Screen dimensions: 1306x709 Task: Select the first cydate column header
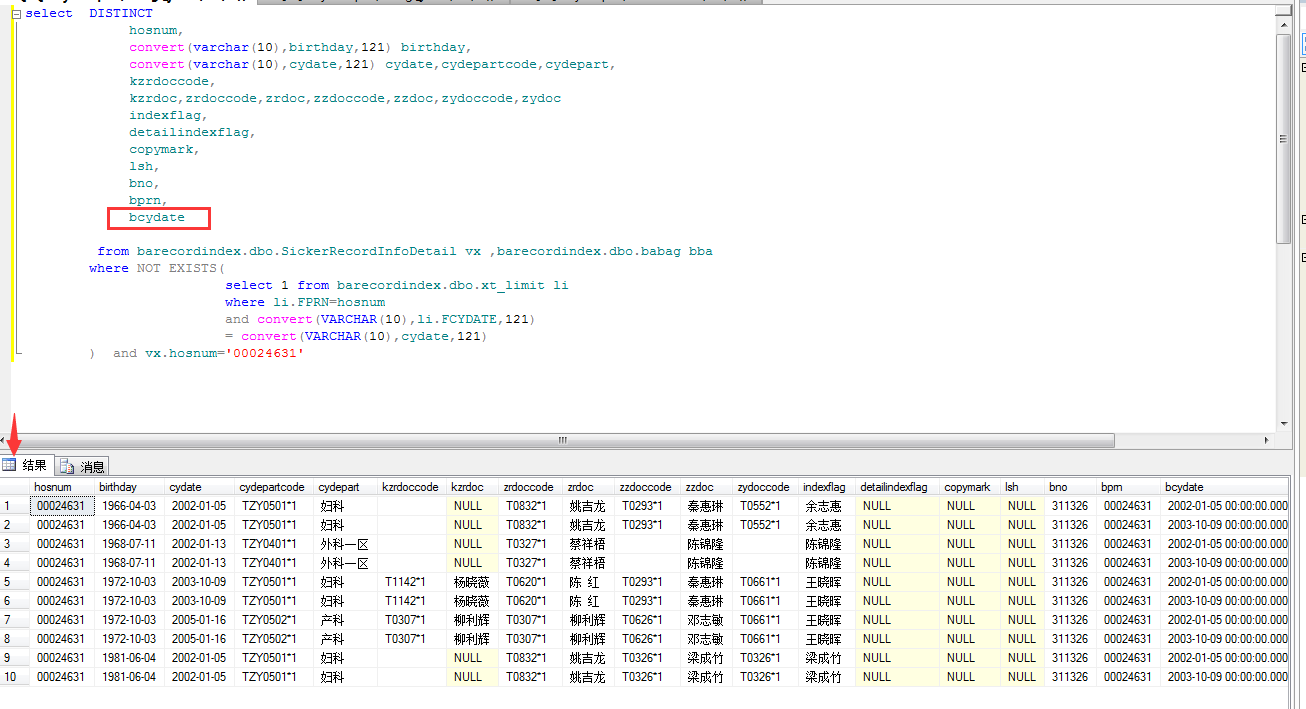coord(199,487)
